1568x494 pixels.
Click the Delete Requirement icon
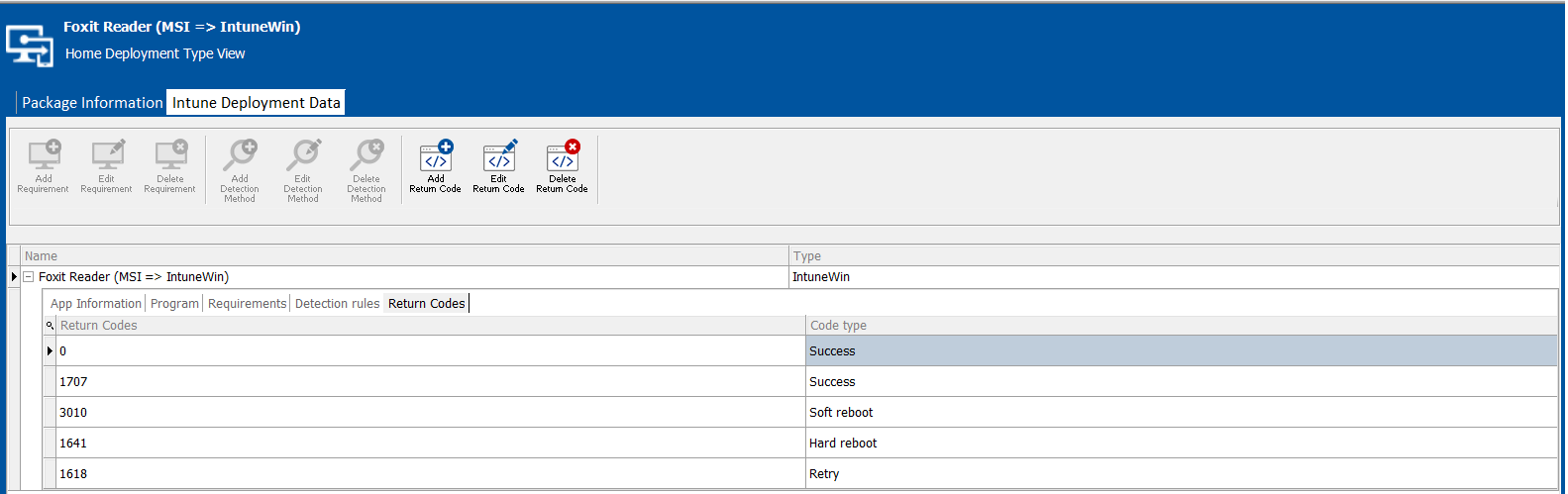[x=169, y=156]
